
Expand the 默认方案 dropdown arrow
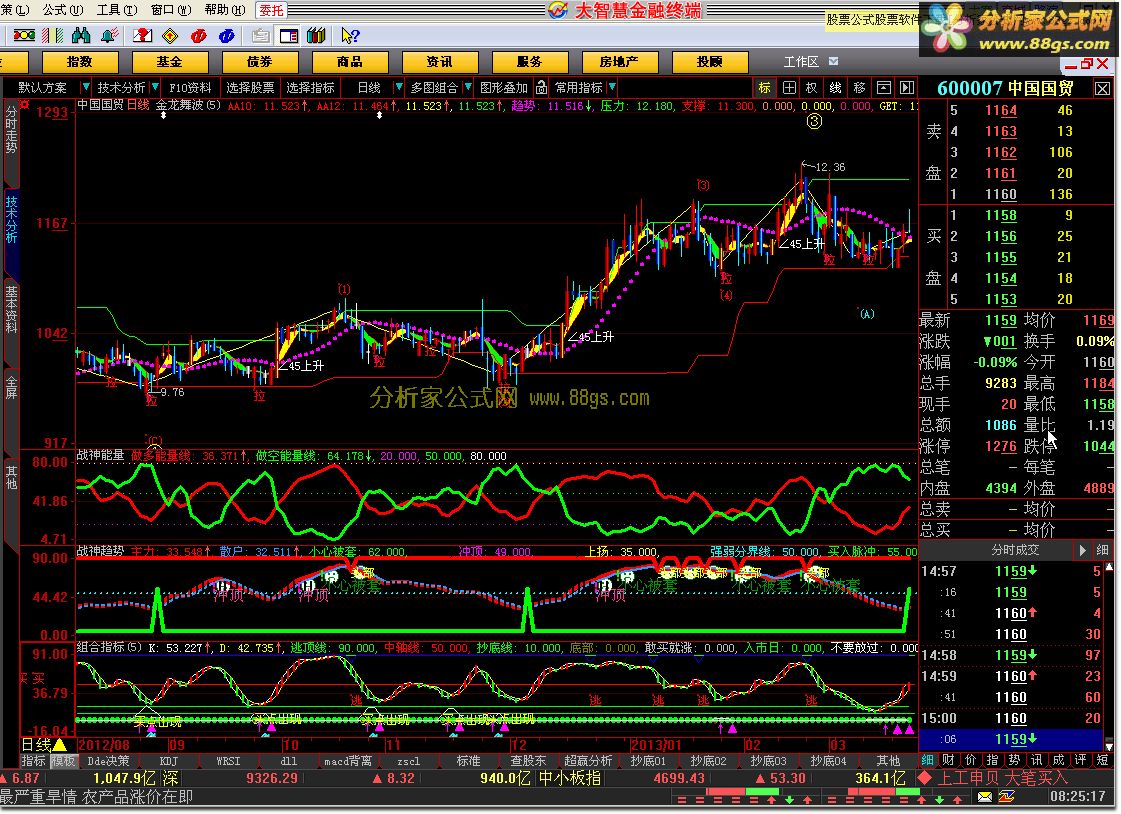tap(86, 87)
